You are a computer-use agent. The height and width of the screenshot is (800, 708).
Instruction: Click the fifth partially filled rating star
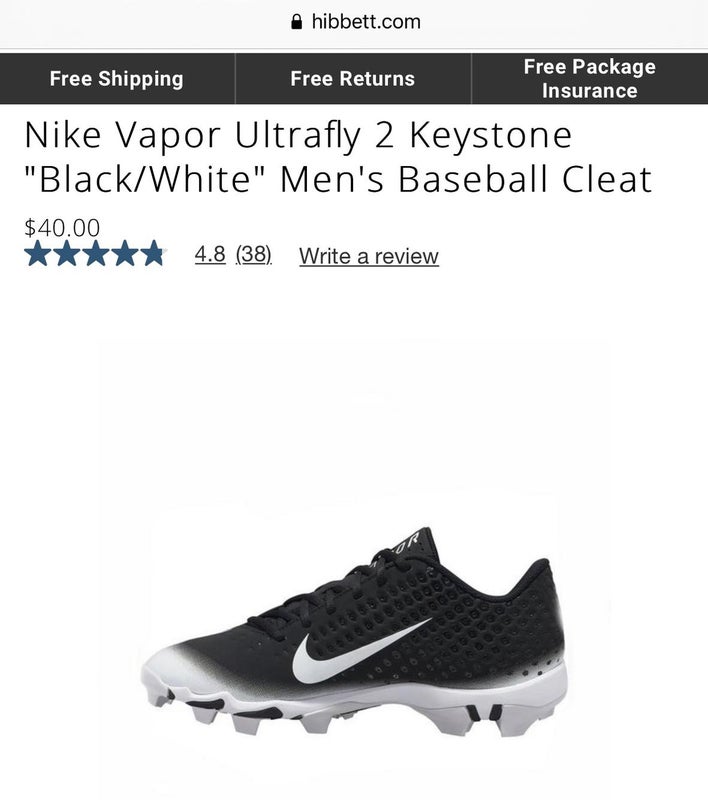tap(154, 254)
